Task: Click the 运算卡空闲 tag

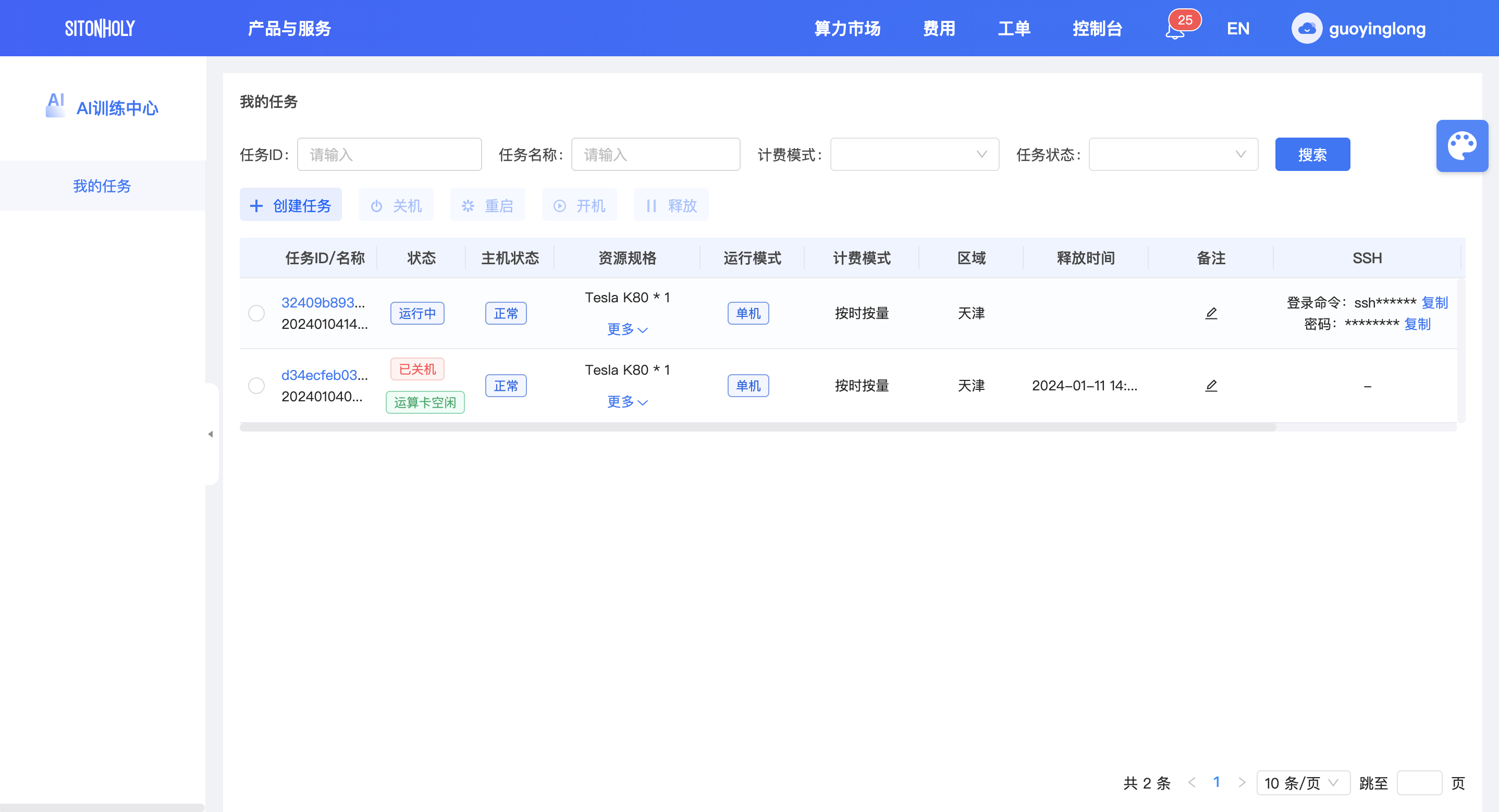Action: coord(425,402)
